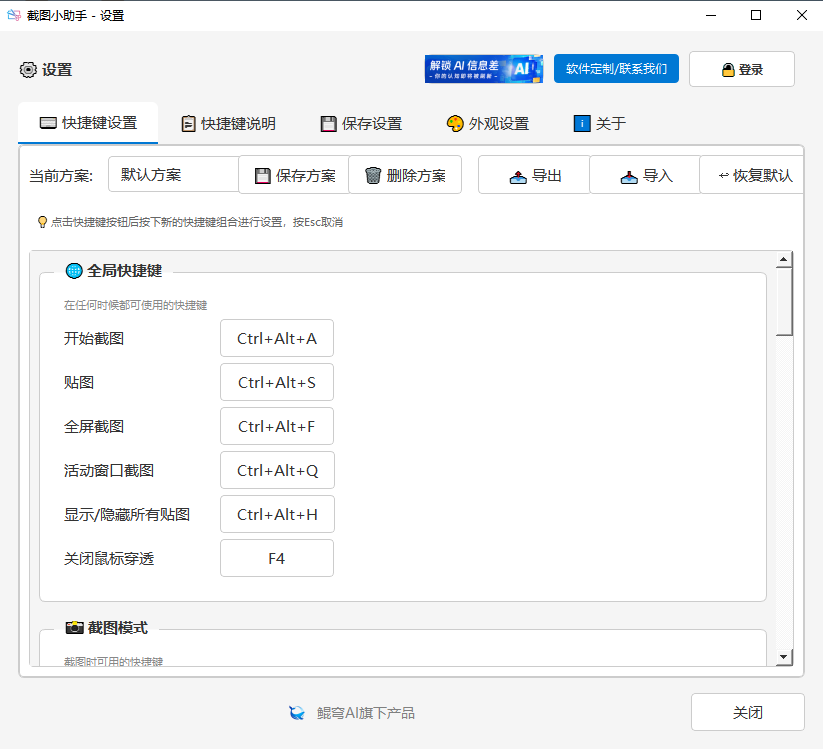Open the 默认方案 scheme selector
The width and height of the screenshot is (823, 749).
[x=172, y=173]
